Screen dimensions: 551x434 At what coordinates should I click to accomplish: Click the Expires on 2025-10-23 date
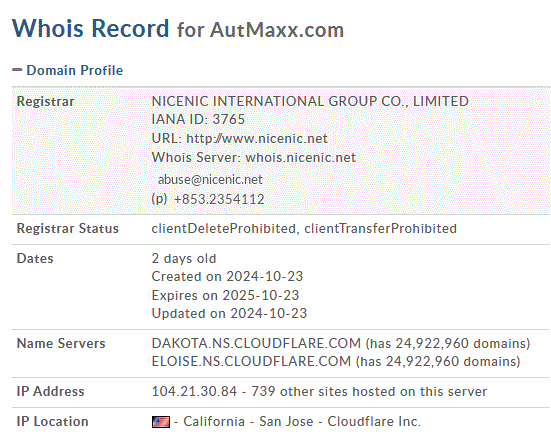[x=225, y=295]
